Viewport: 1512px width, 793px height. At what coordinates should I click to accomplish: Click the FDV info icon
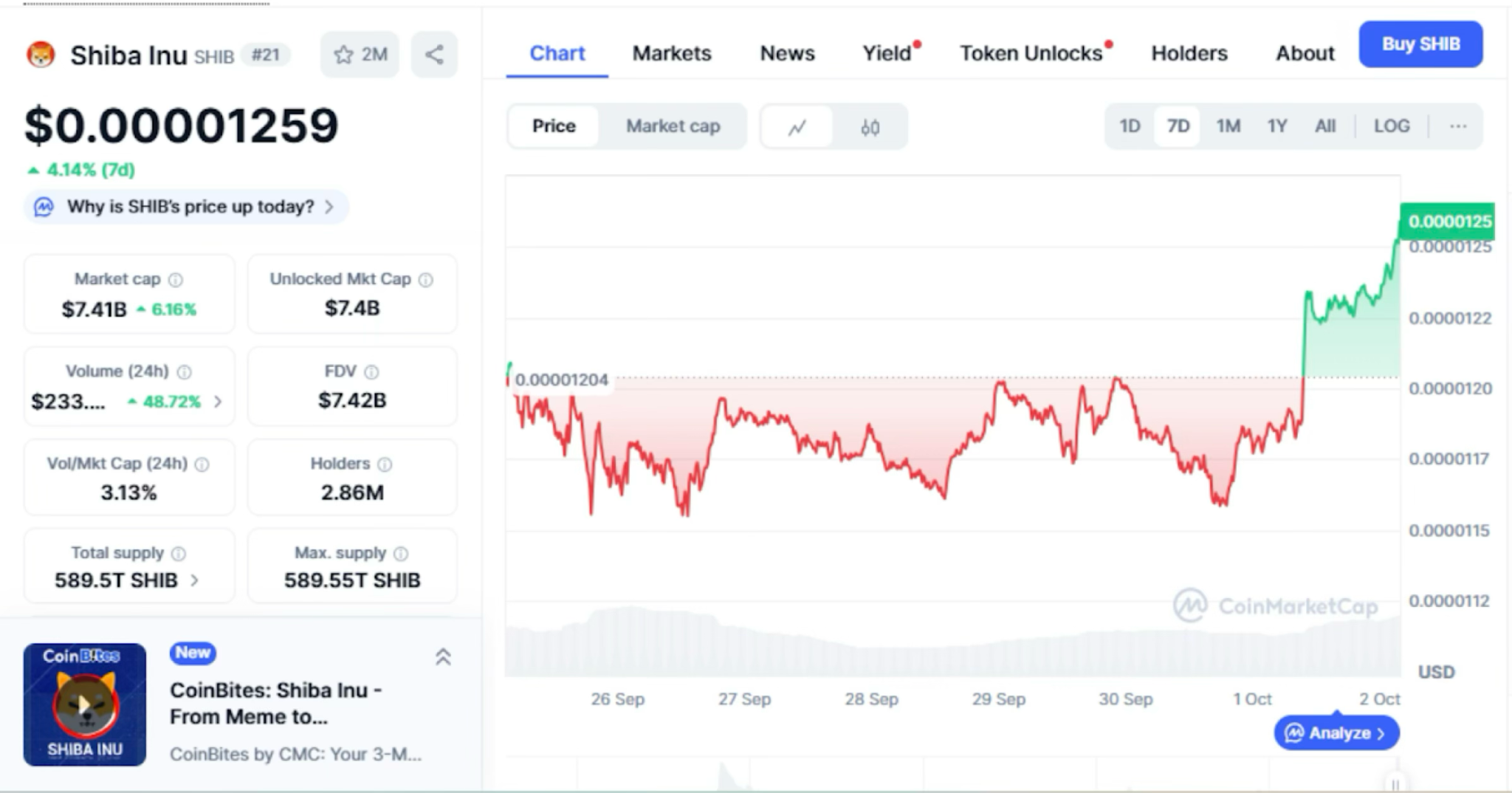pyautogui.click(x=371, y=372)
